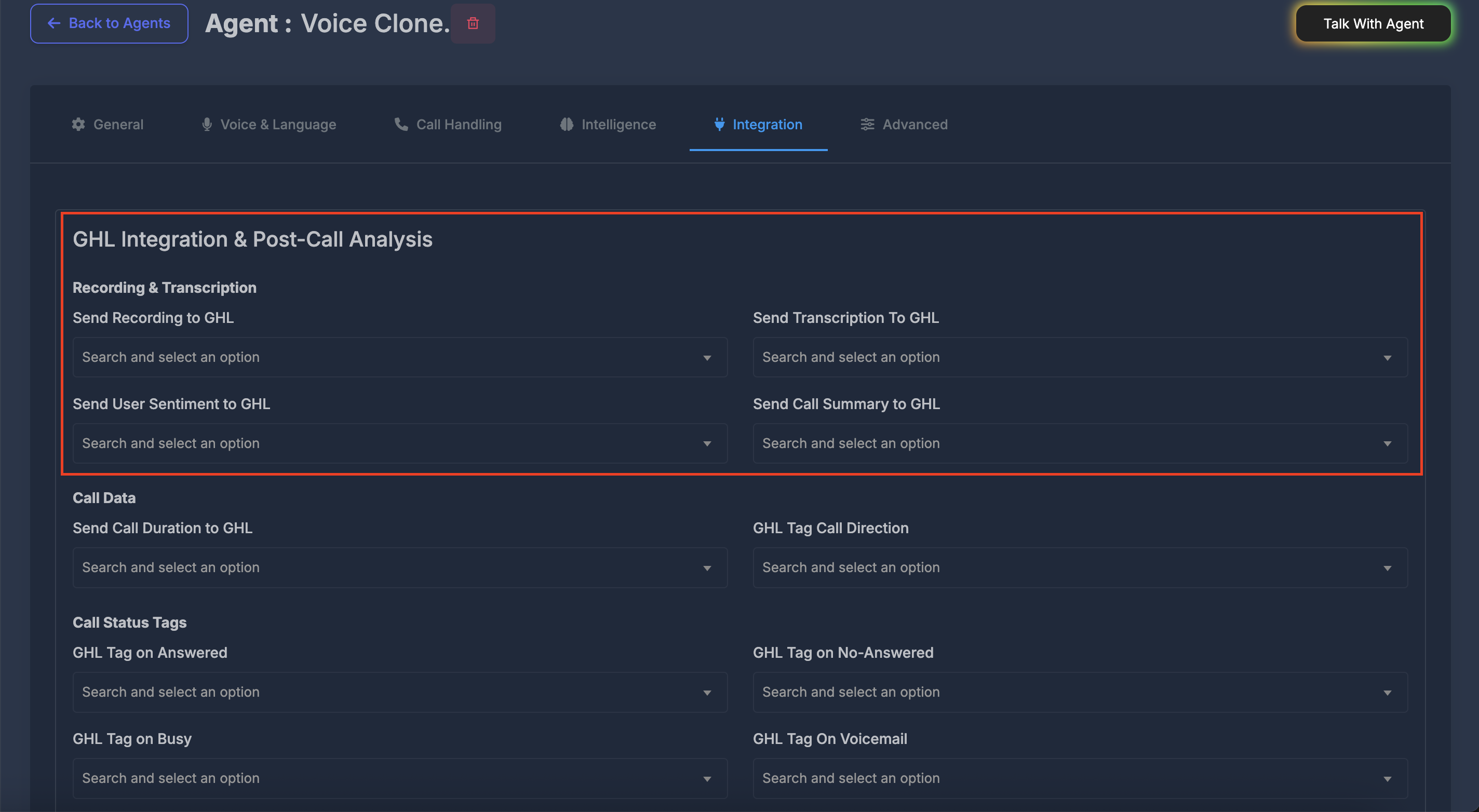Viewport: 1479px width, 812px height.
Task: Click the red trash delete agent icon
Action: (x=473, y=23)
